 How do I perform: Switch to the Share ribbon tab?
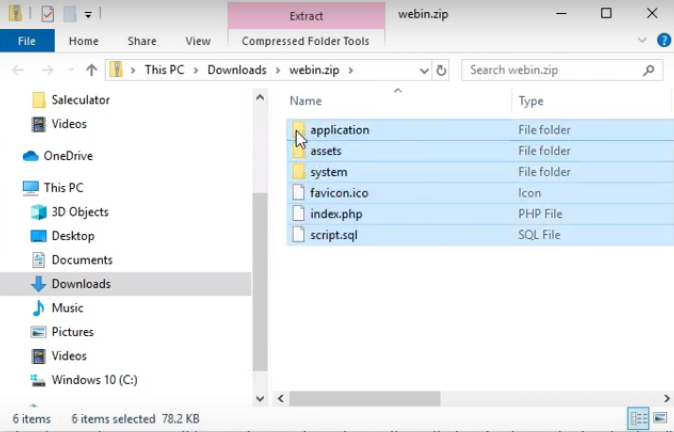(x=142, y=41)
